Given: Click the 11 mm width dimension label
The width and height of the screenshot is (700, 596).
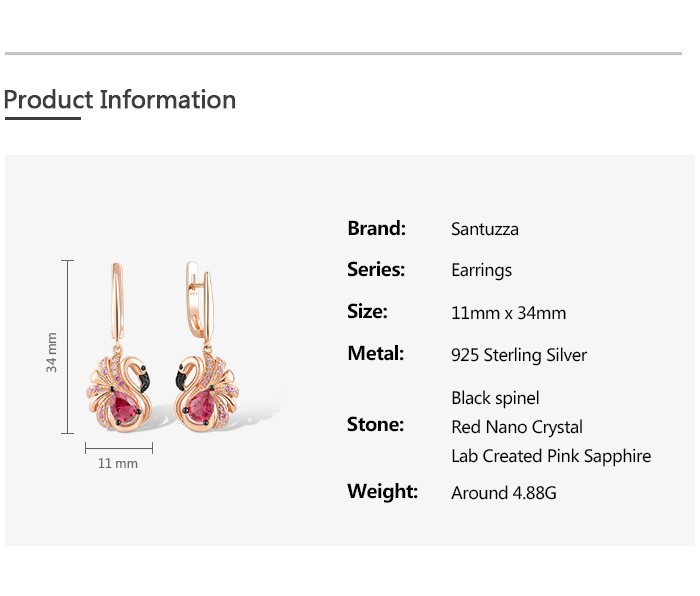Looking at the screenshot, I should coord(118,464).
